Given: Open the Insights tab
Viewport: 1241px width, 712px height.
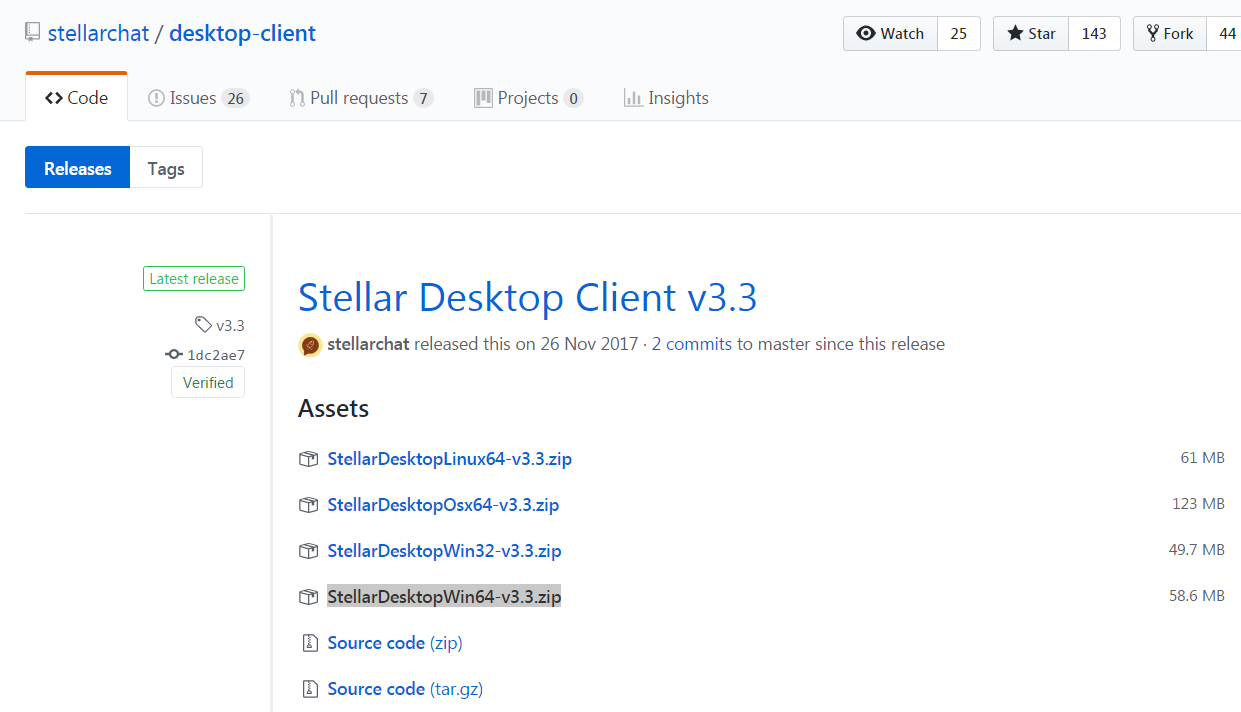Looking at the screenshot, I should point(666,98).
